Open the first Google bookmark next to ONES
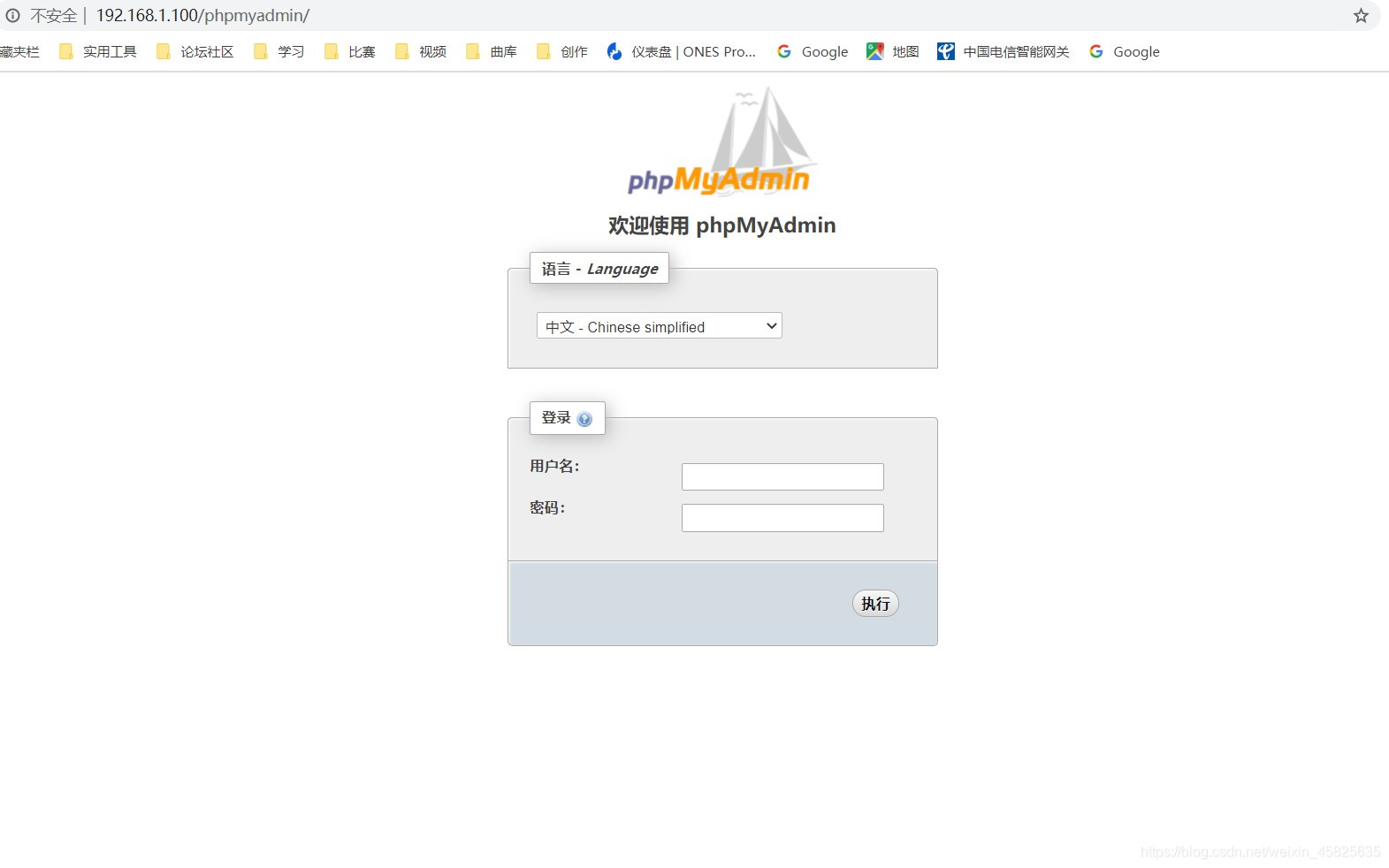 point(813,51)
